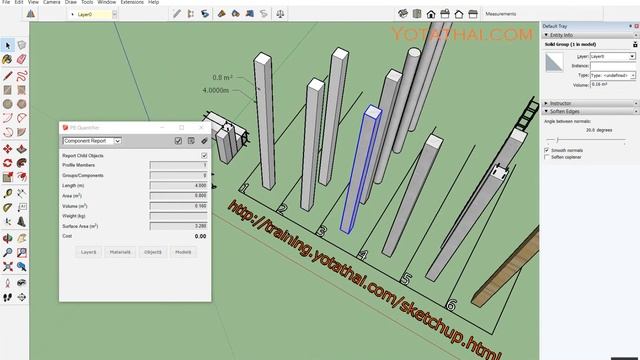Expand the Instructor panel

point(546,103)
